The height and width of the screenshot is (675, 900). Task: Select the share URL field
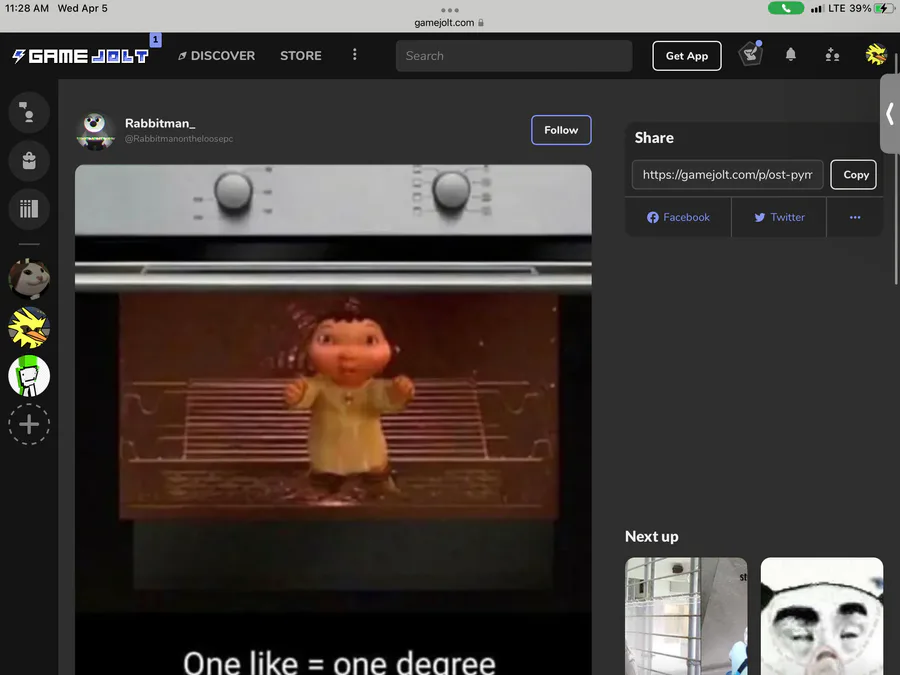point(727,174)
